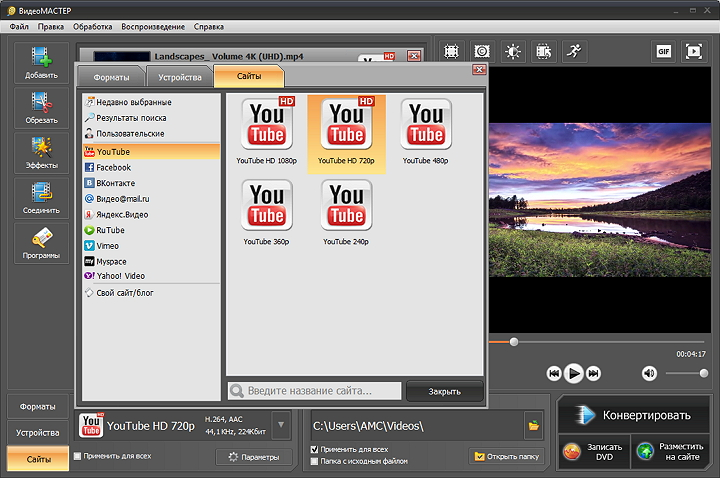Open the Правка menu
The image size is (720, 478).
(x=51, y=27)
